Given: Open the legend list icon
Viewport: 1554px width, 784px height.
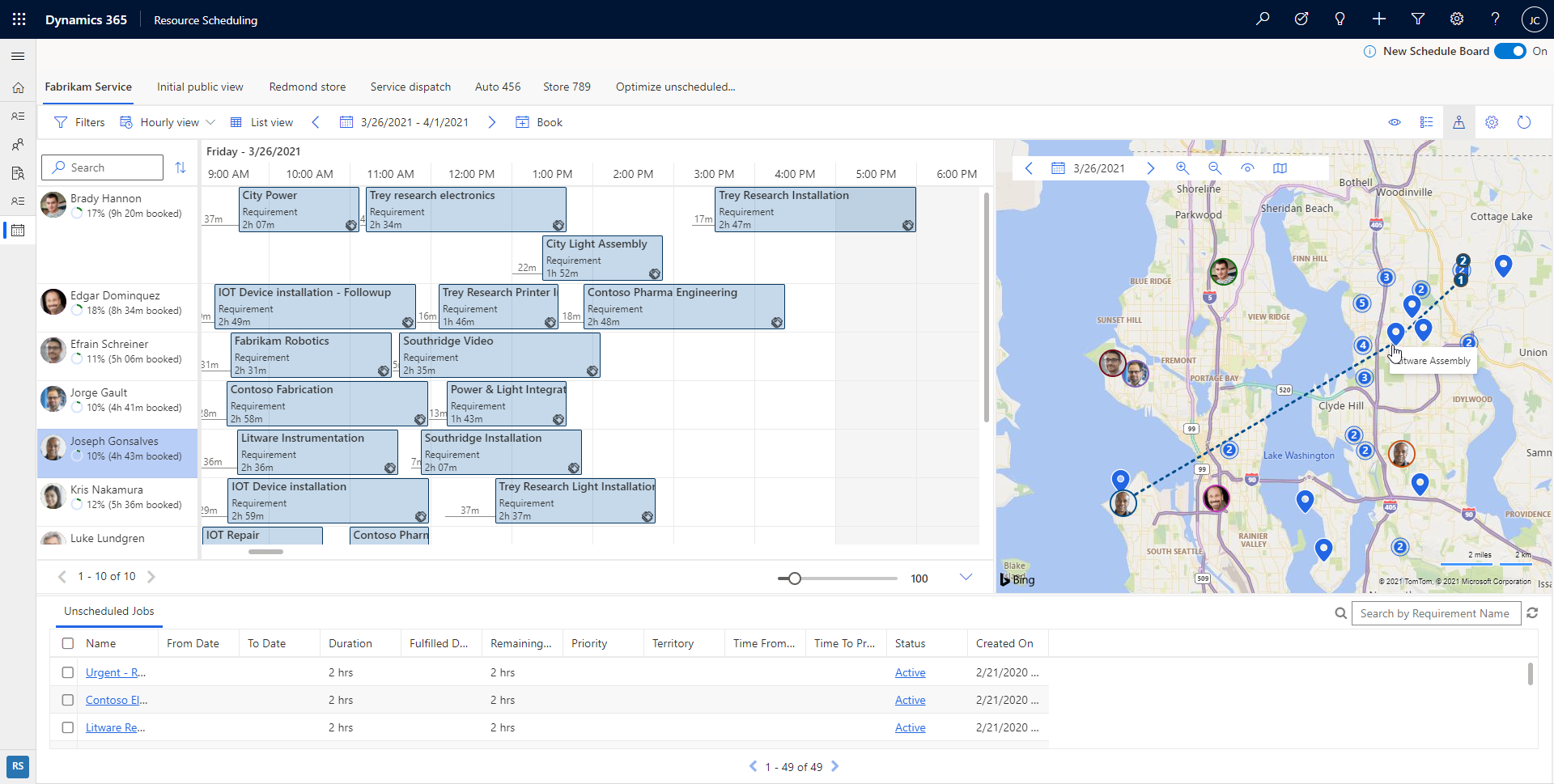Looking at the screenshot, I should point(1427,122).
